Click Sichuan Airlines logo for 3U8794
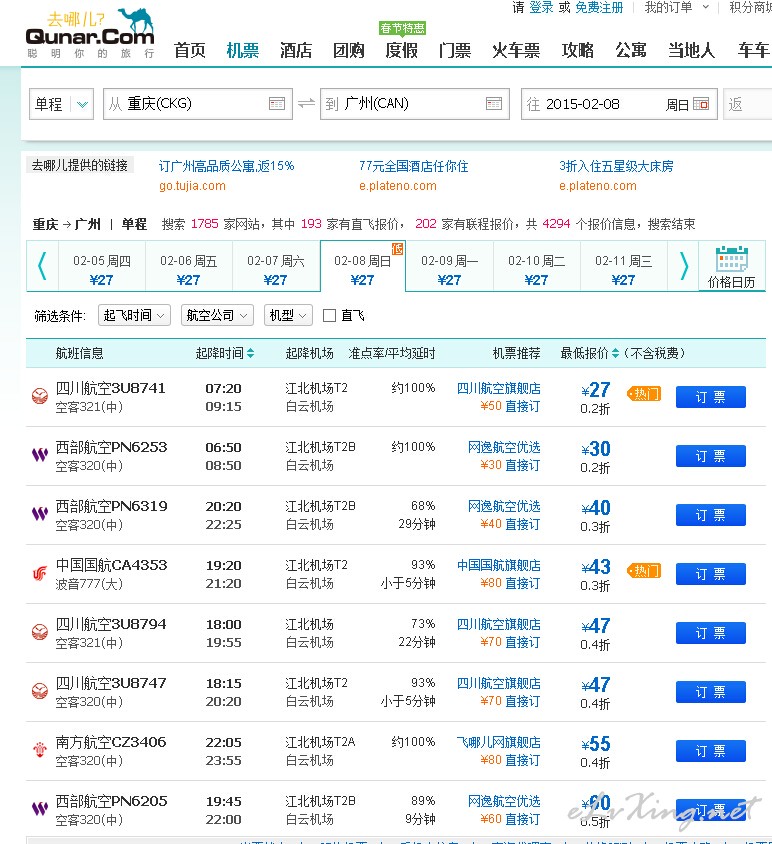Image resolution: width=772 pixels, height=844 pixels. pos(40,632)
